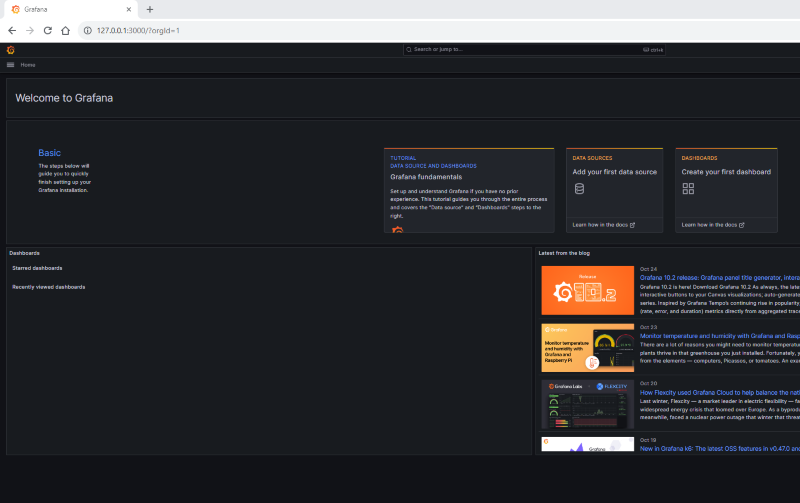This screenshot has height=503, width=800.
Task: Open Grafana 10.2 release blog link
Action: coord(719,278)
